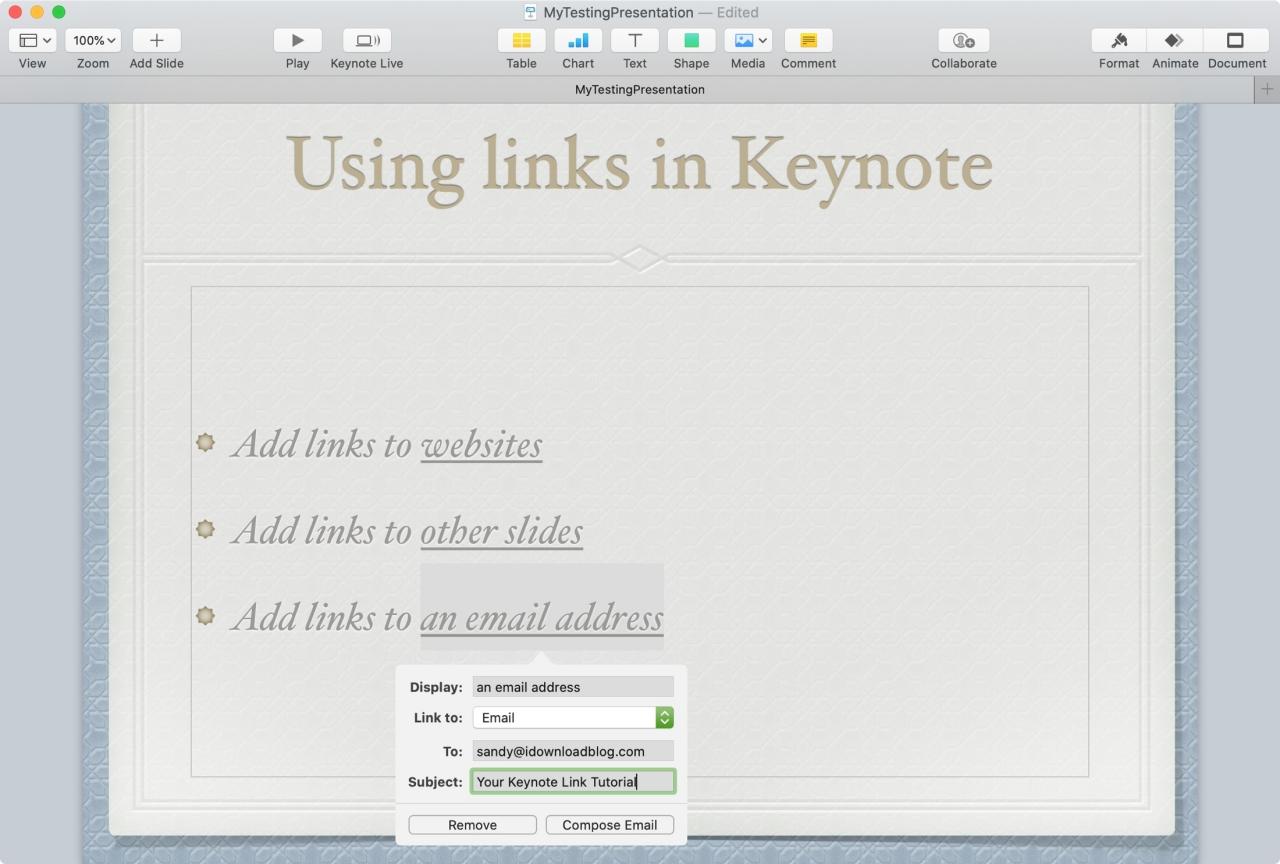Toggle the Animate inspector panel

pyautogui.click(x=1175, y=41)
